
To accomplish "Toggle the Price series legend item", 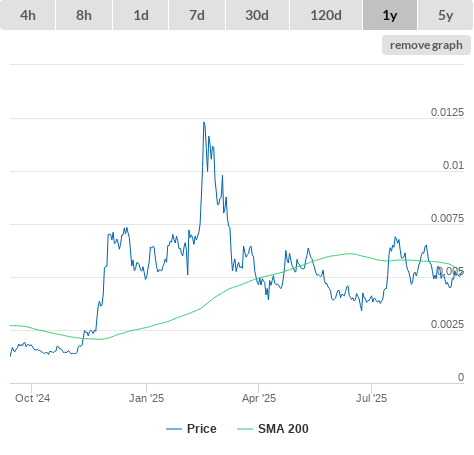I will point(191,429).
